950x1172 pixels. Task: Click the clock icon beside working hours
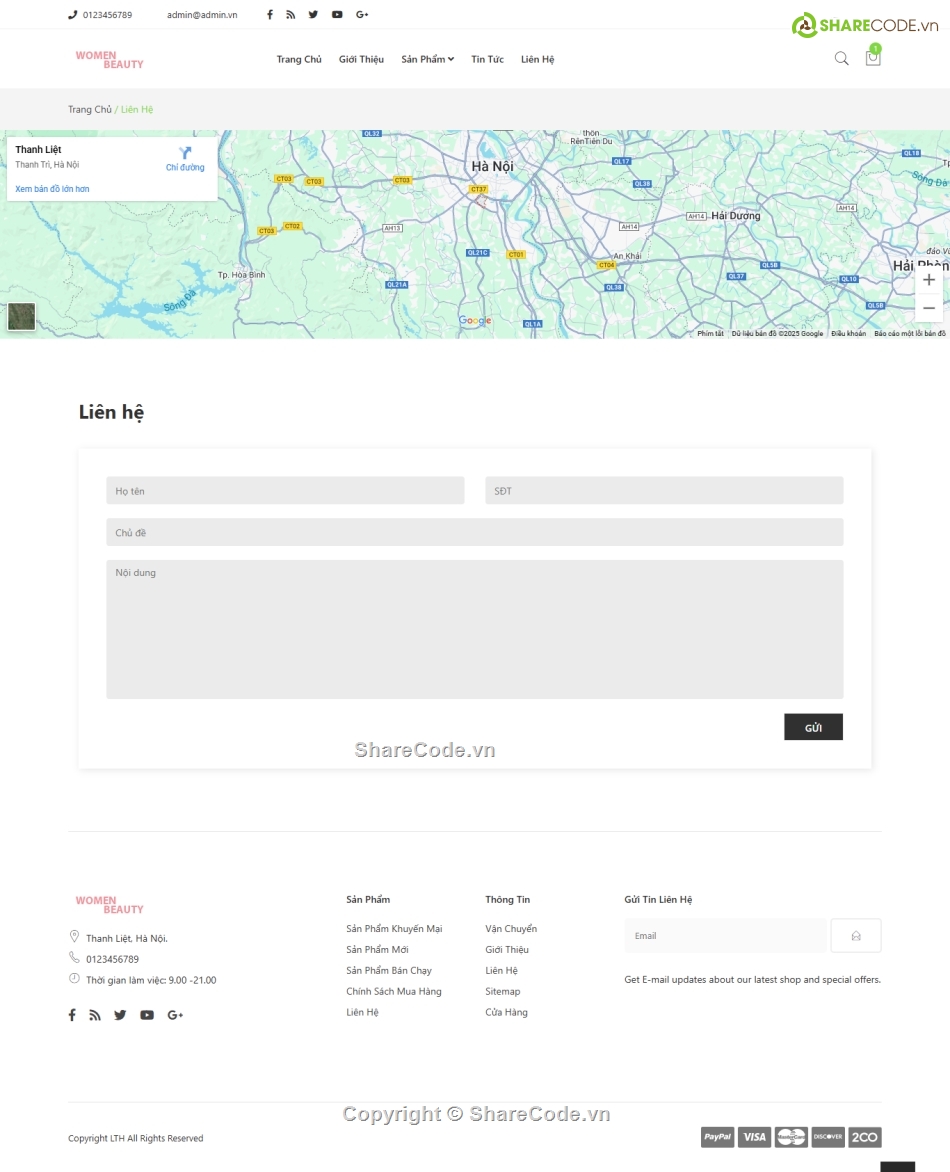coord(74,978)
